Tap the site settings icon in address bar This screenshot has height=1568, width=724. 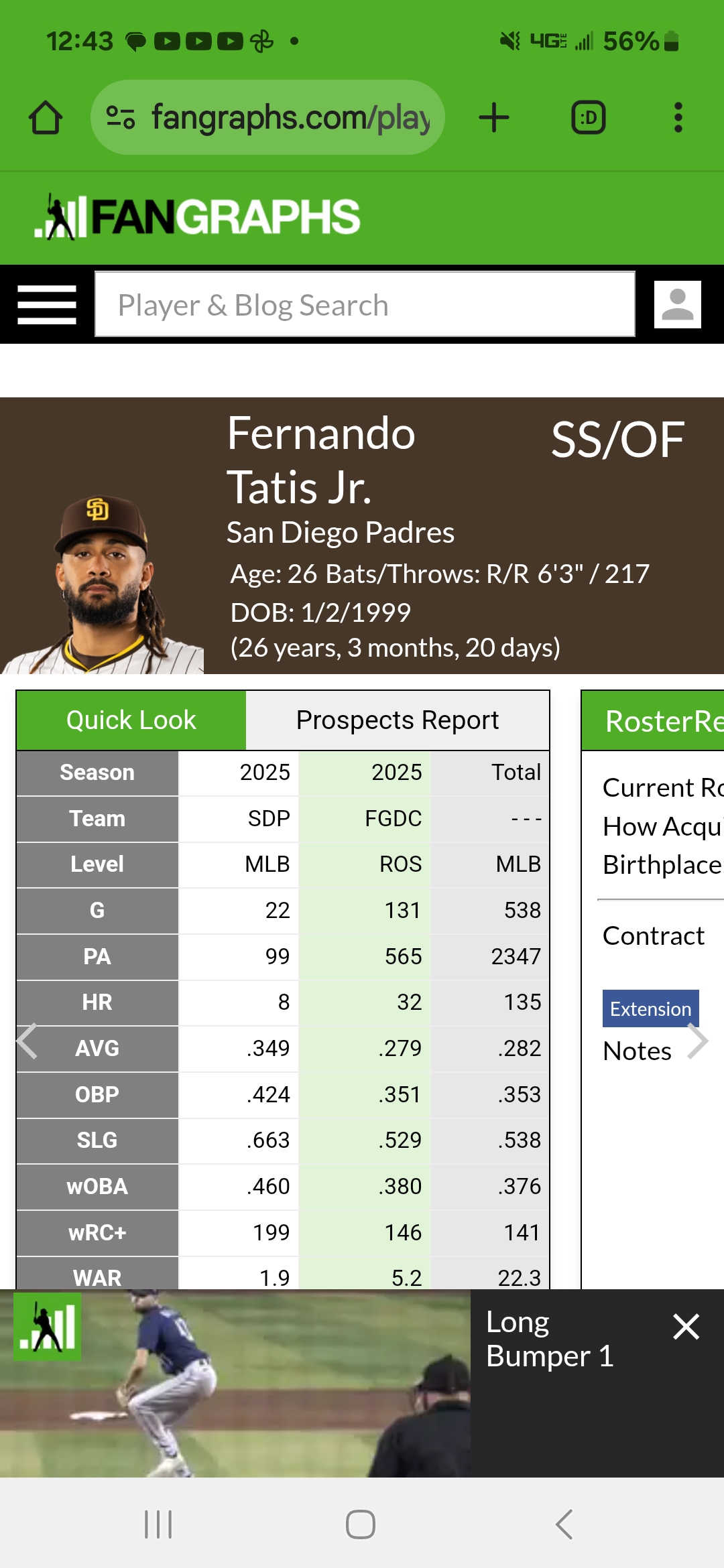point(121,118)
